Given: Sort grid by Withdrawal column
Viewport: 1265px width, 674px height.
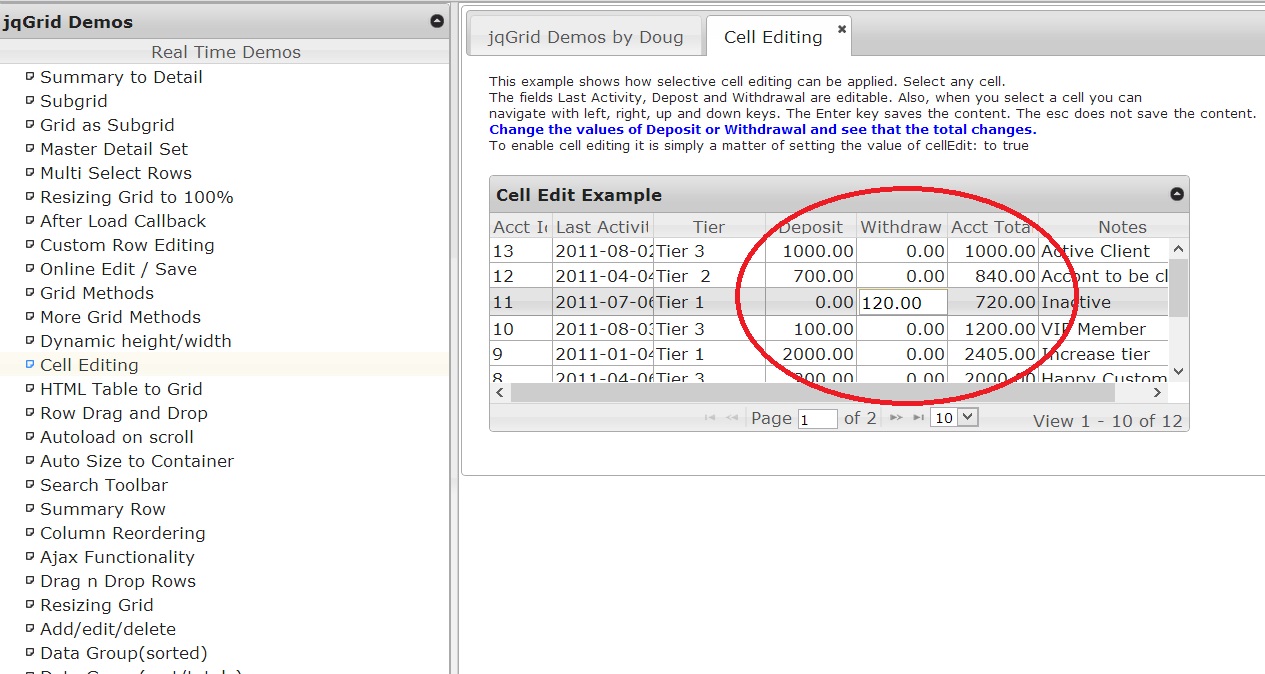Looking at the screenshot, I should (x=901, y=227).
